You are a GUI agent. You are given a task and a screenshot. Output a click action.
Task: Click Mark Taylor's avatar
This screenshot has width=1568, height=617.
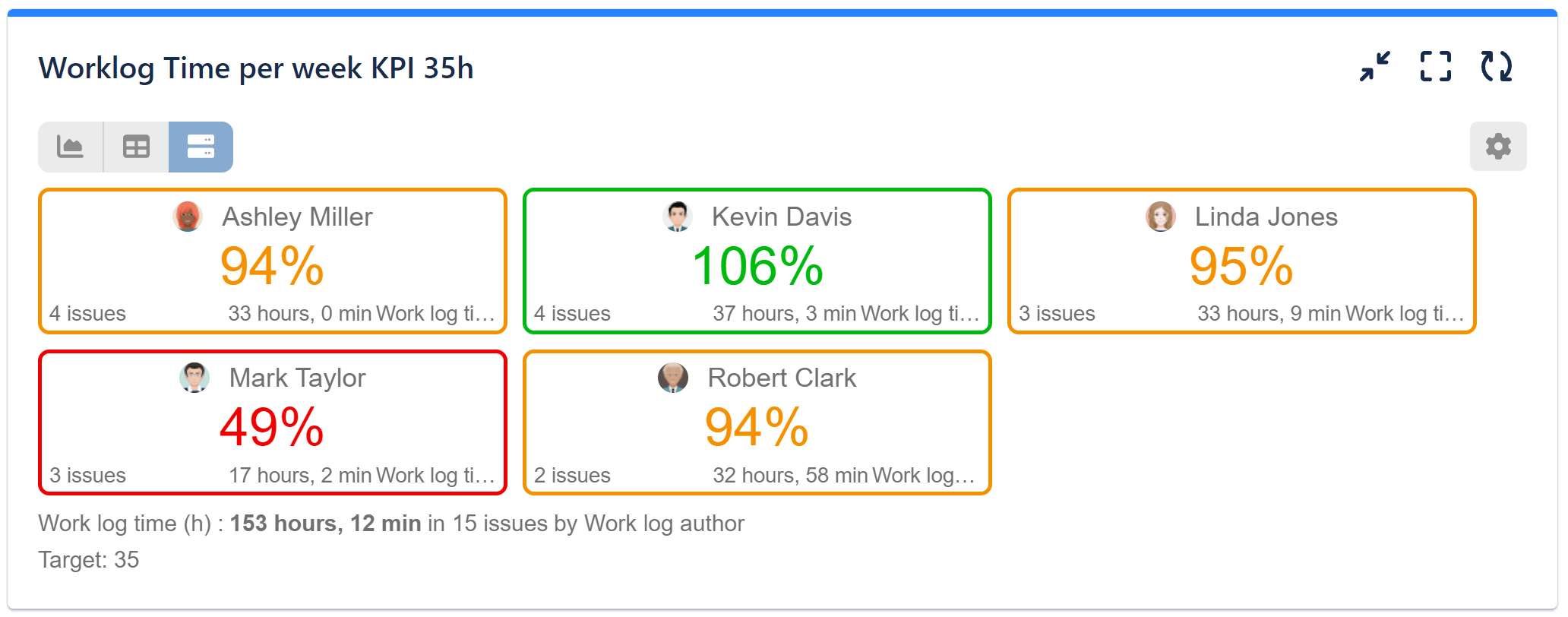point(195,378)
